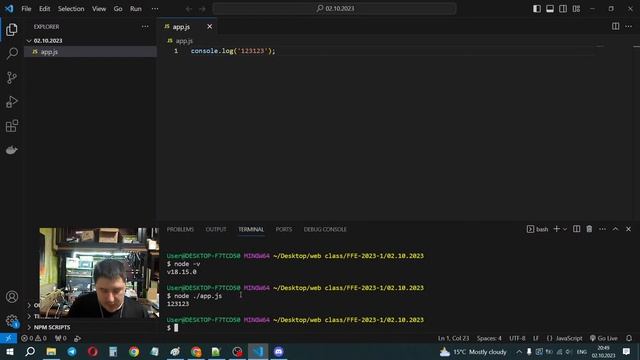Switch to the Debug Console tab

point(325,229)
